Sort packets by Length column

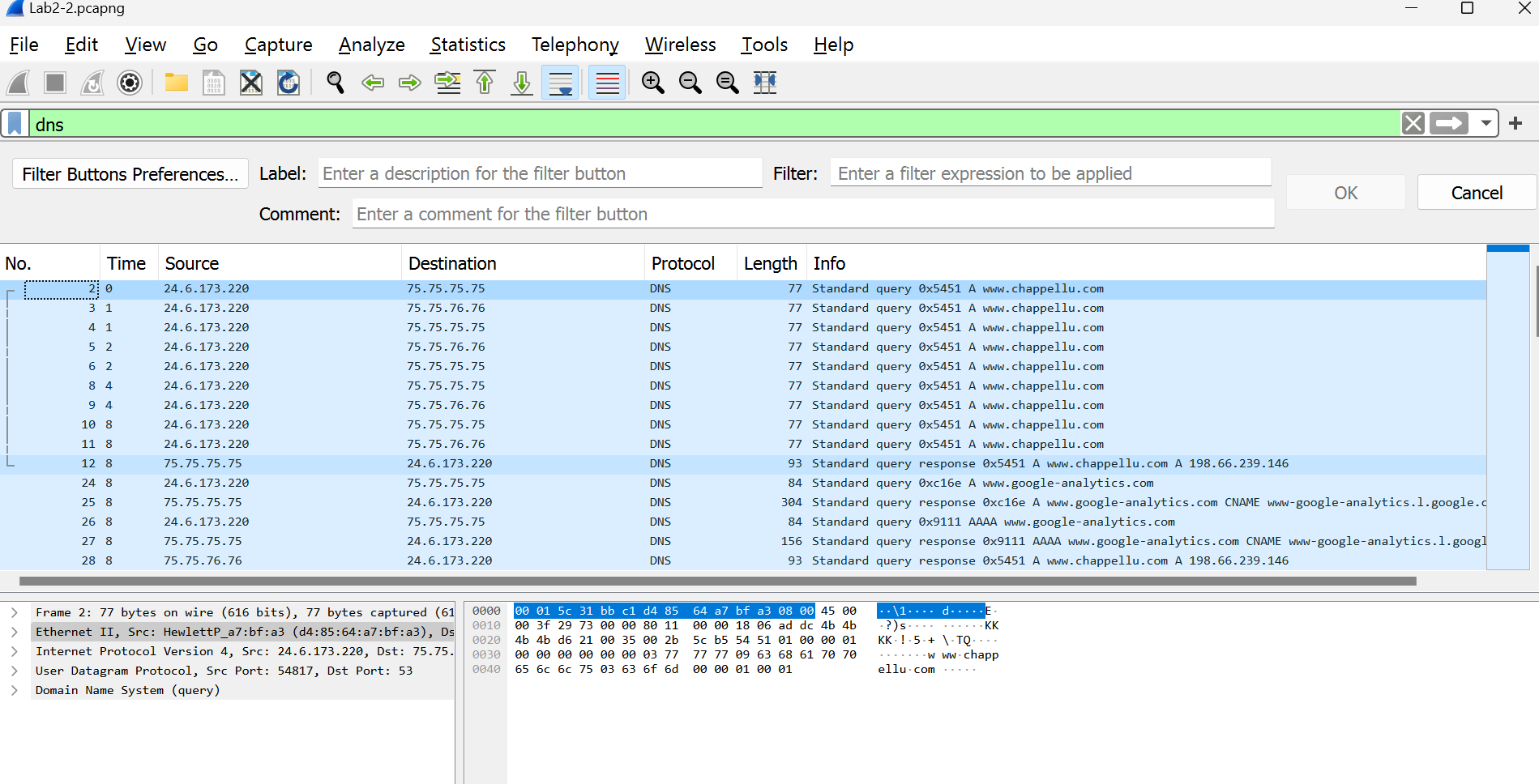click(772, 263)
